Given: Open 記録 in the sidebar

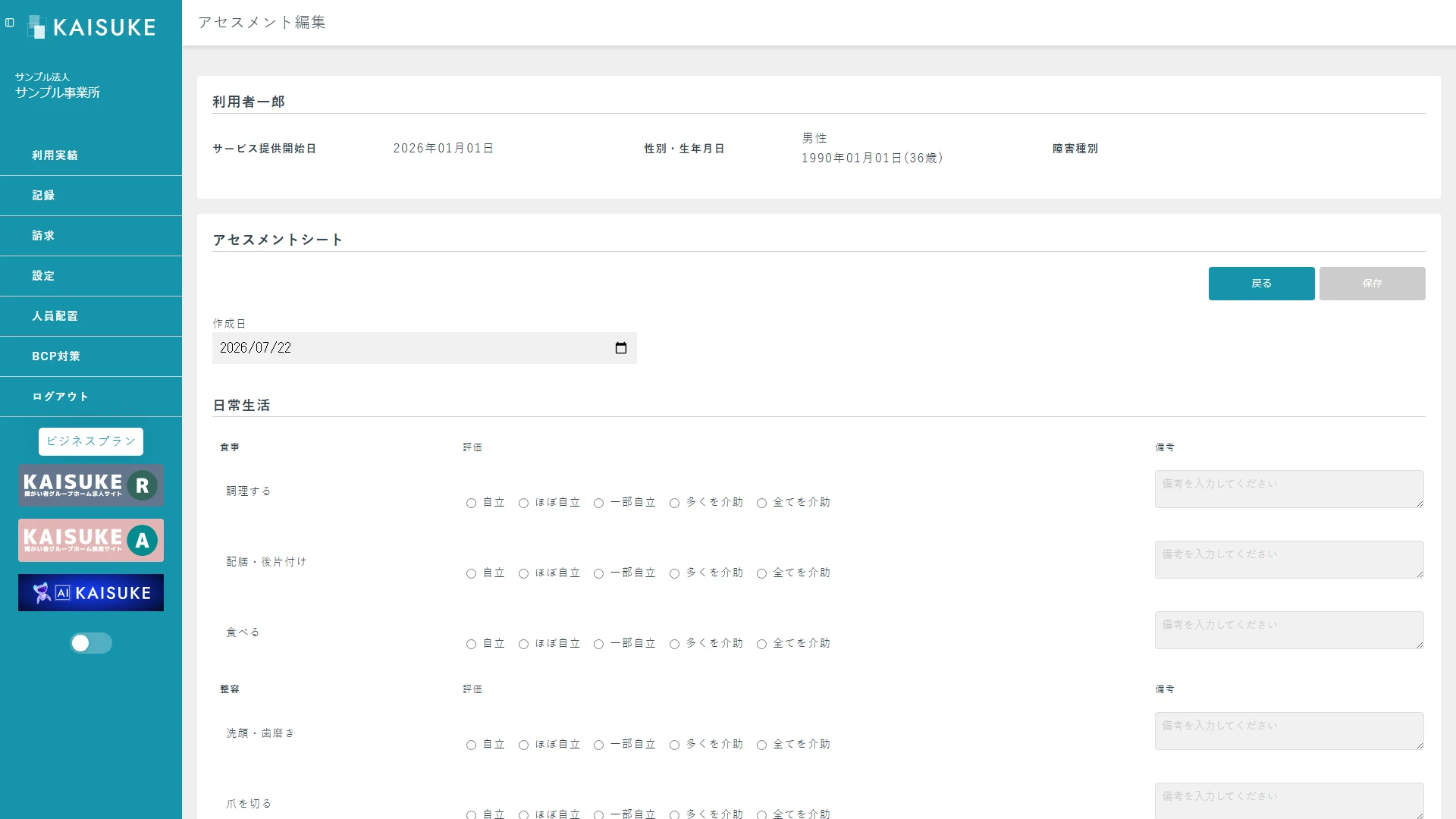Looking at the screenshot, I should [x=91, y=196].
